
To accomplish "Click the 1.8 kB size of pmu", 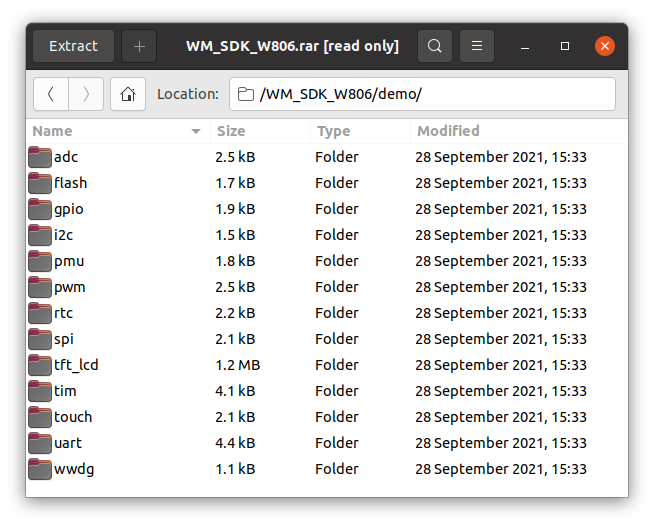I will 235,261.
